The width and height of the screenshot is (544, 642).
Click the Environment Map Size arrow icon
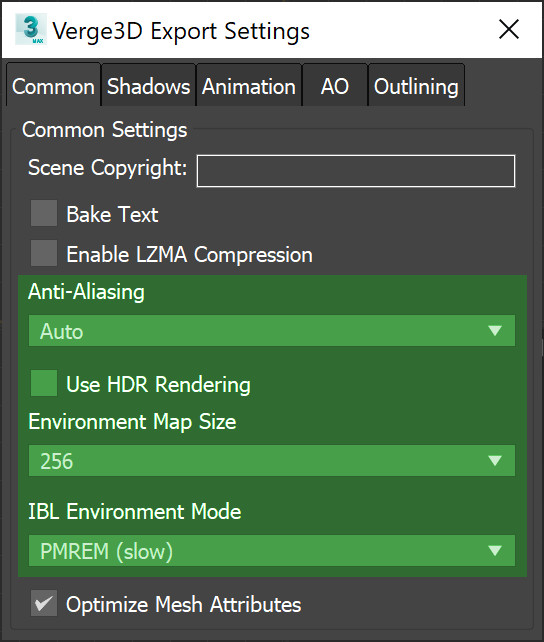click(495, 461)
